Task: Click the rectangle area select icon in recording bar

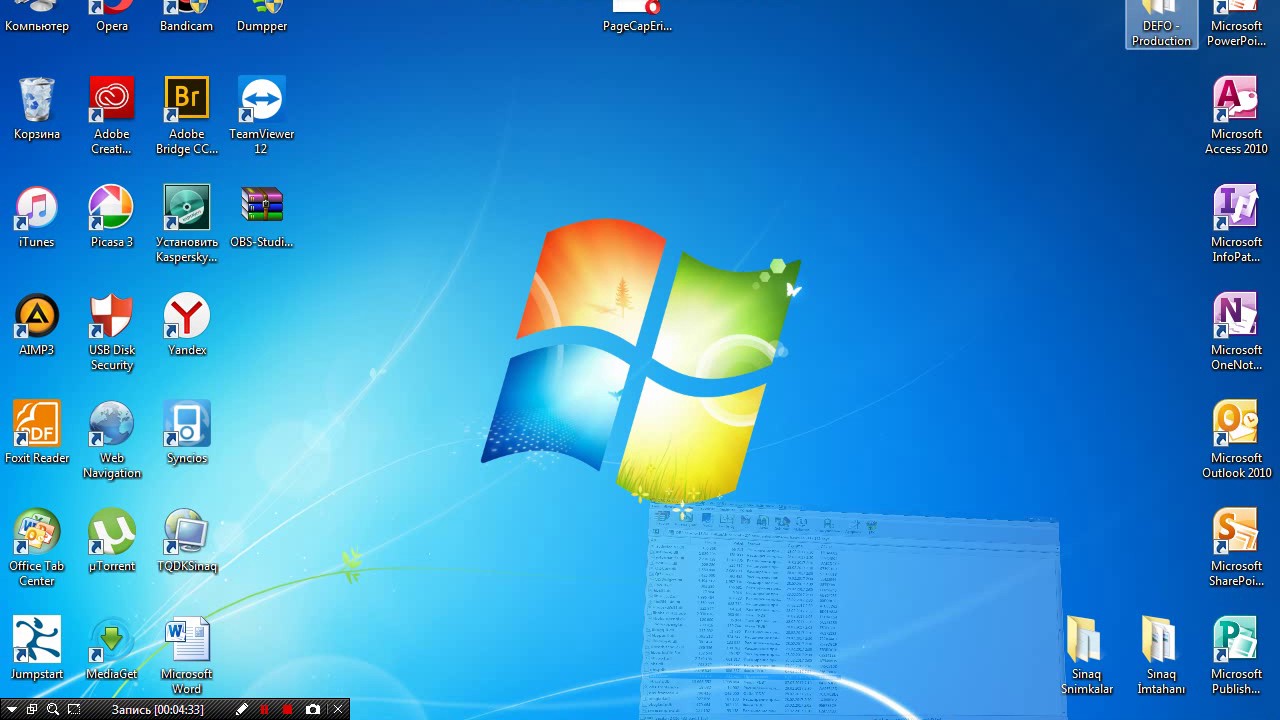Action: [x=75, y=709]
